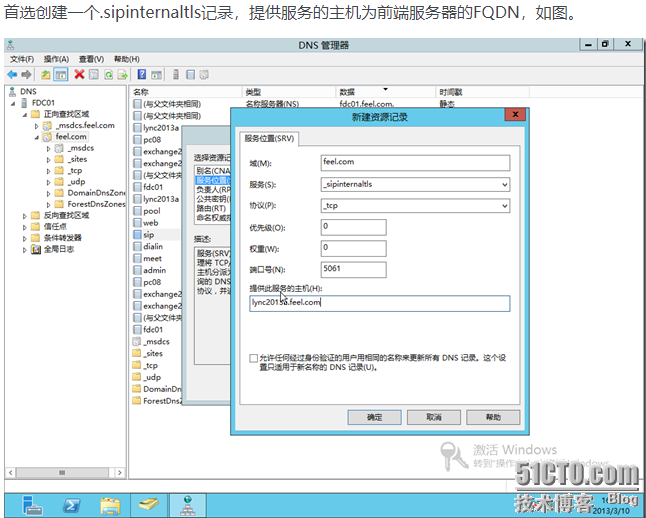Click the new record document toolbar icon
This screenshot has height=518, width=646.
190,75
